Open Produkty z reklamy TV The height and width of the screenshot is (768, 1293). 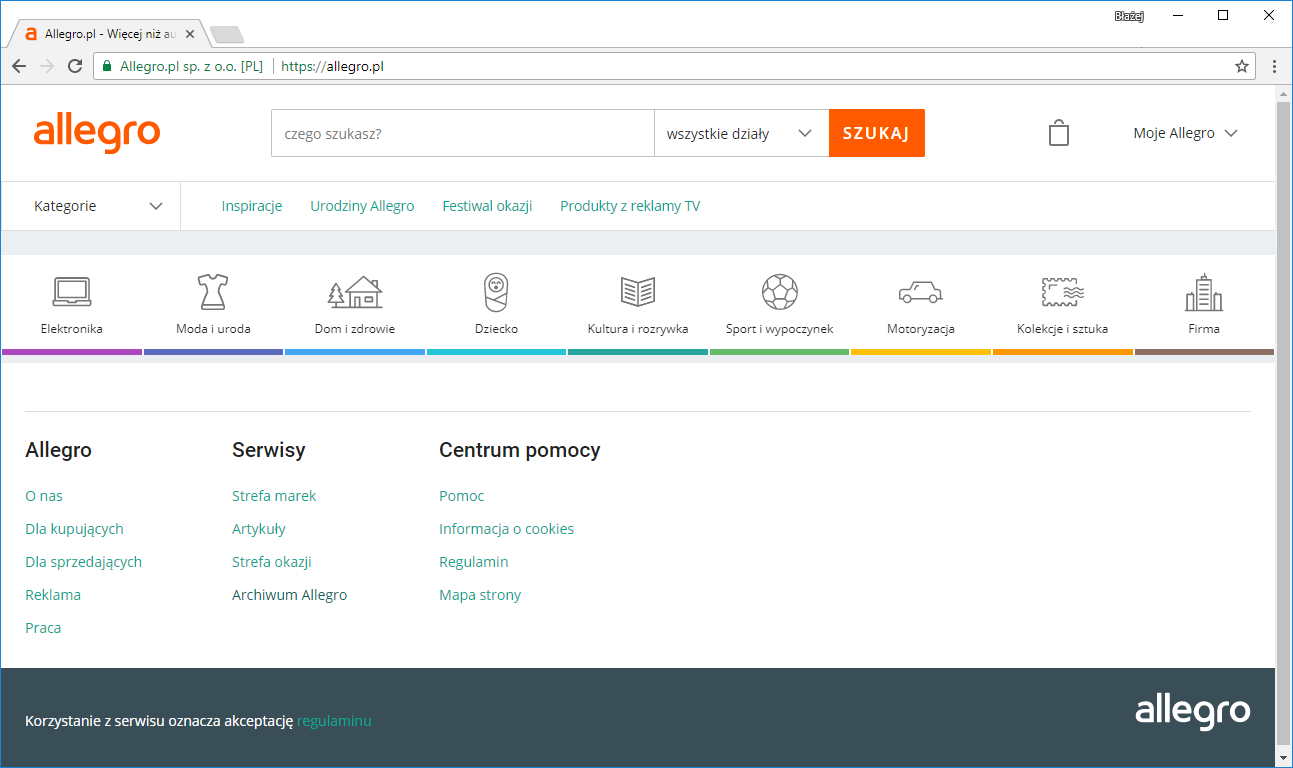(x=630, y=206)
